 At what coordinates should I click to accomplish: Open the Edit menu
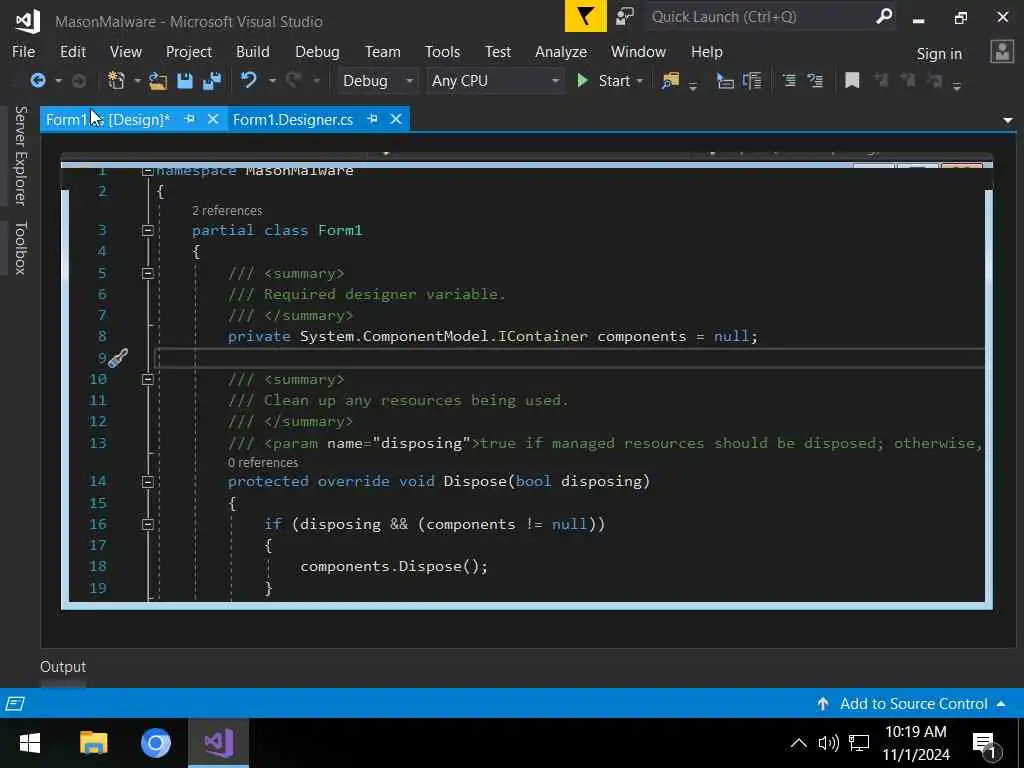[72, 52]
